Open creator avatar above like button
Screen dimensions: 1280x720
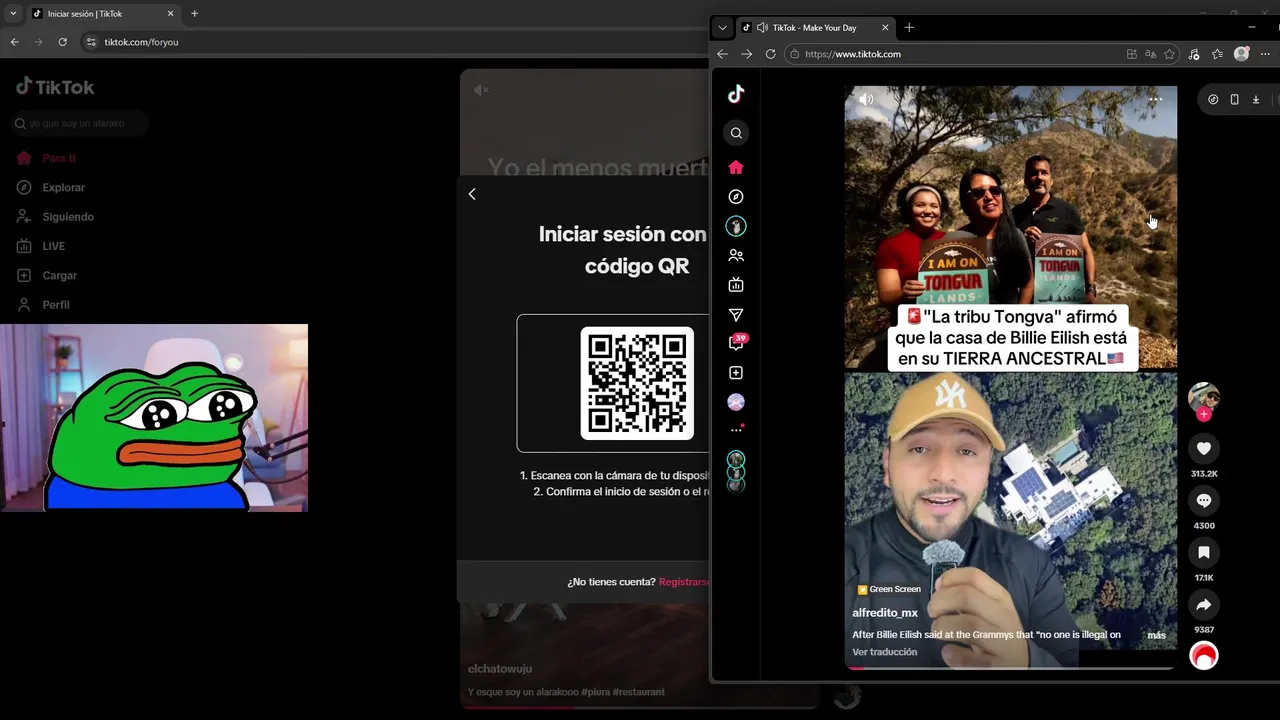tap(1204, 397)
